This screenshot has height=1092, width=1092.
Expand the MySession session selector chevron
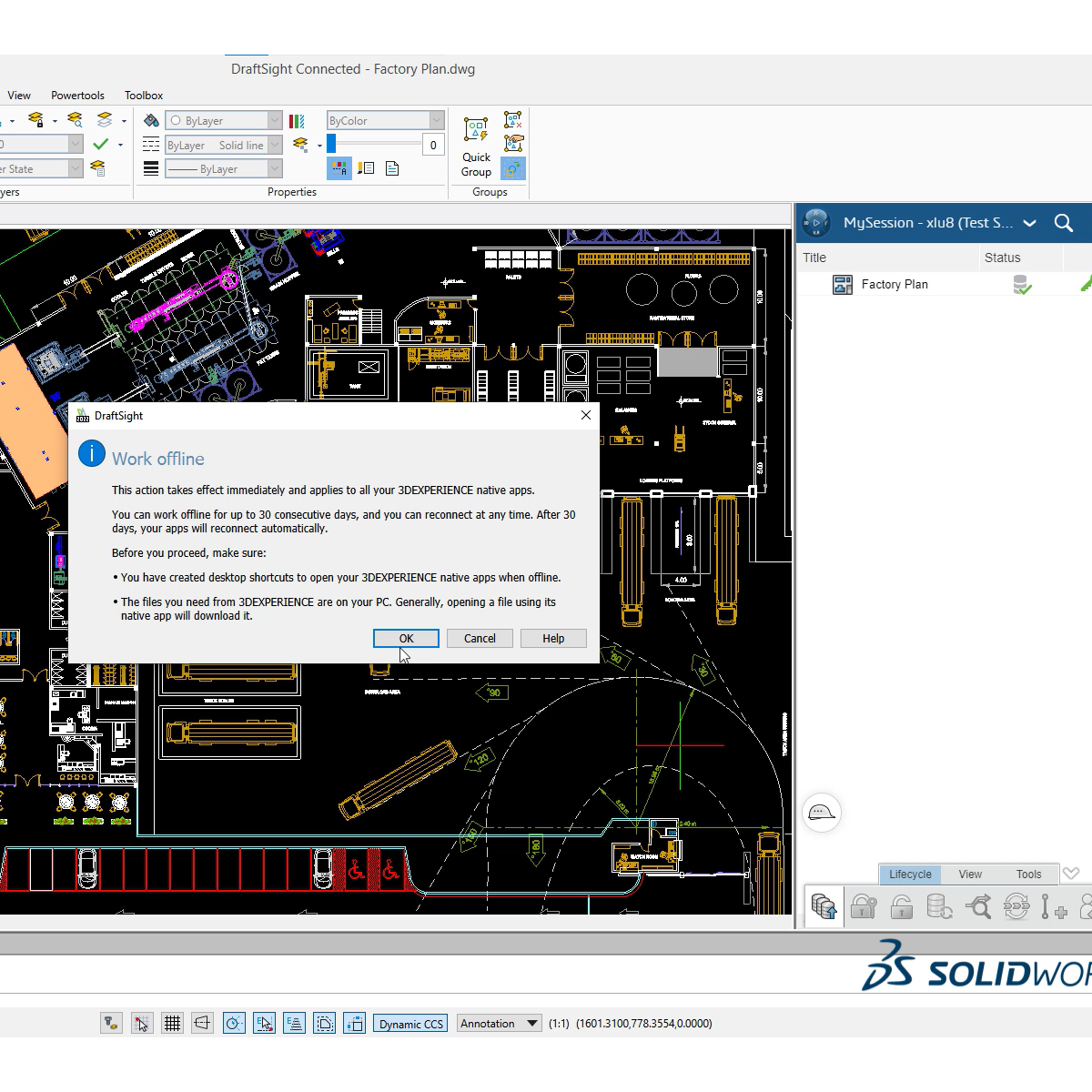point(1029,222)
